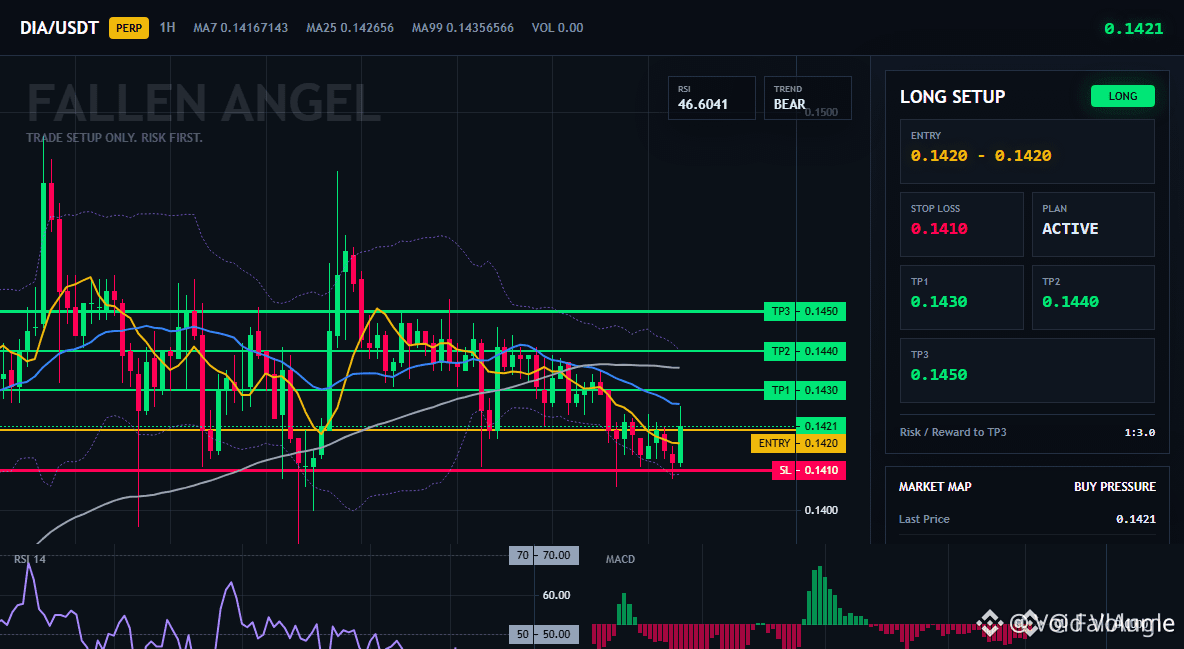The width and height of the screenshot is (1184, 649).
Task: Click the Last Price label
Action: pyautogui.click(x=924, y=519)
